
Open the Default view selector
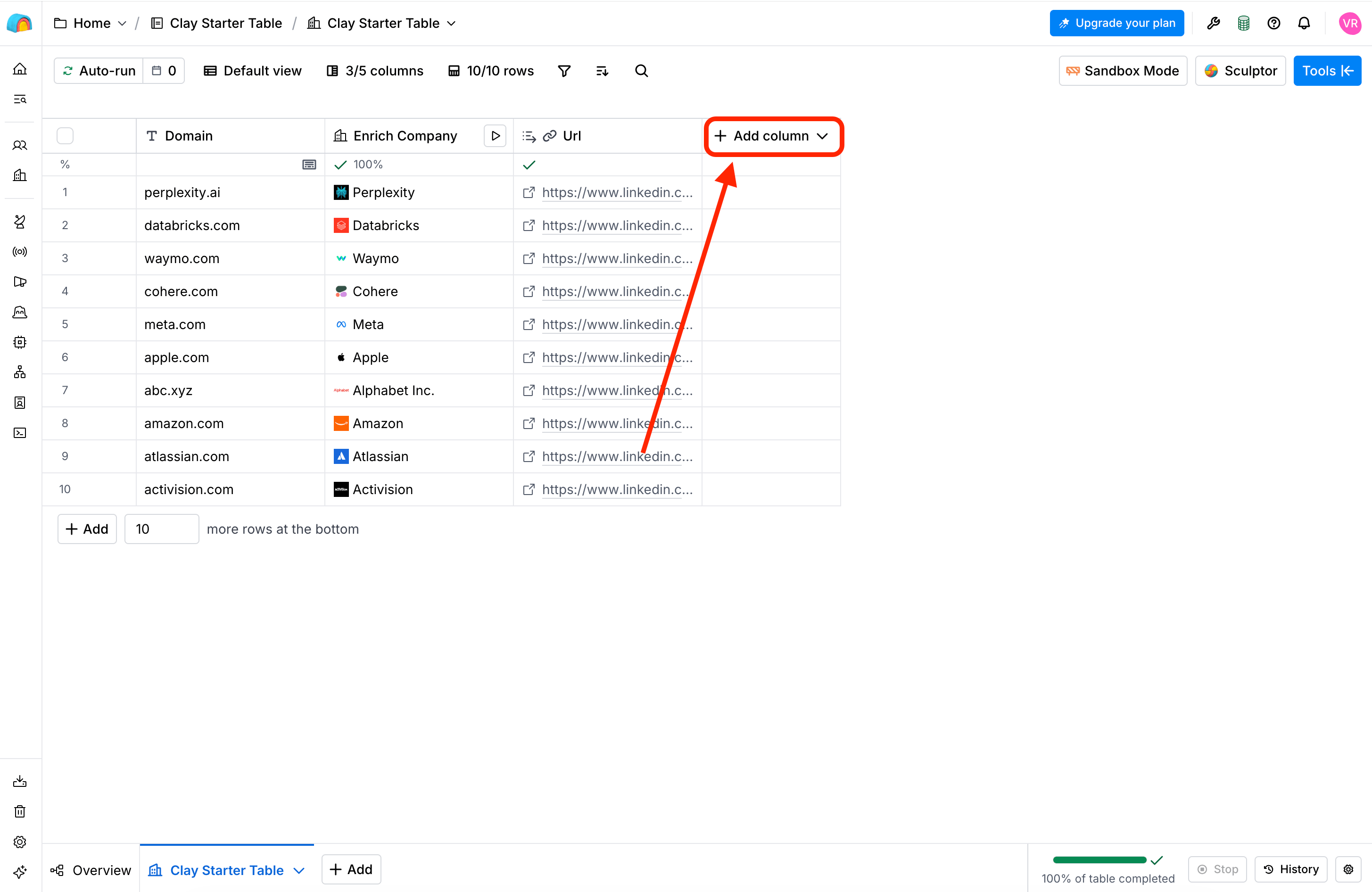pyautogui.click(x=253, y=71)
